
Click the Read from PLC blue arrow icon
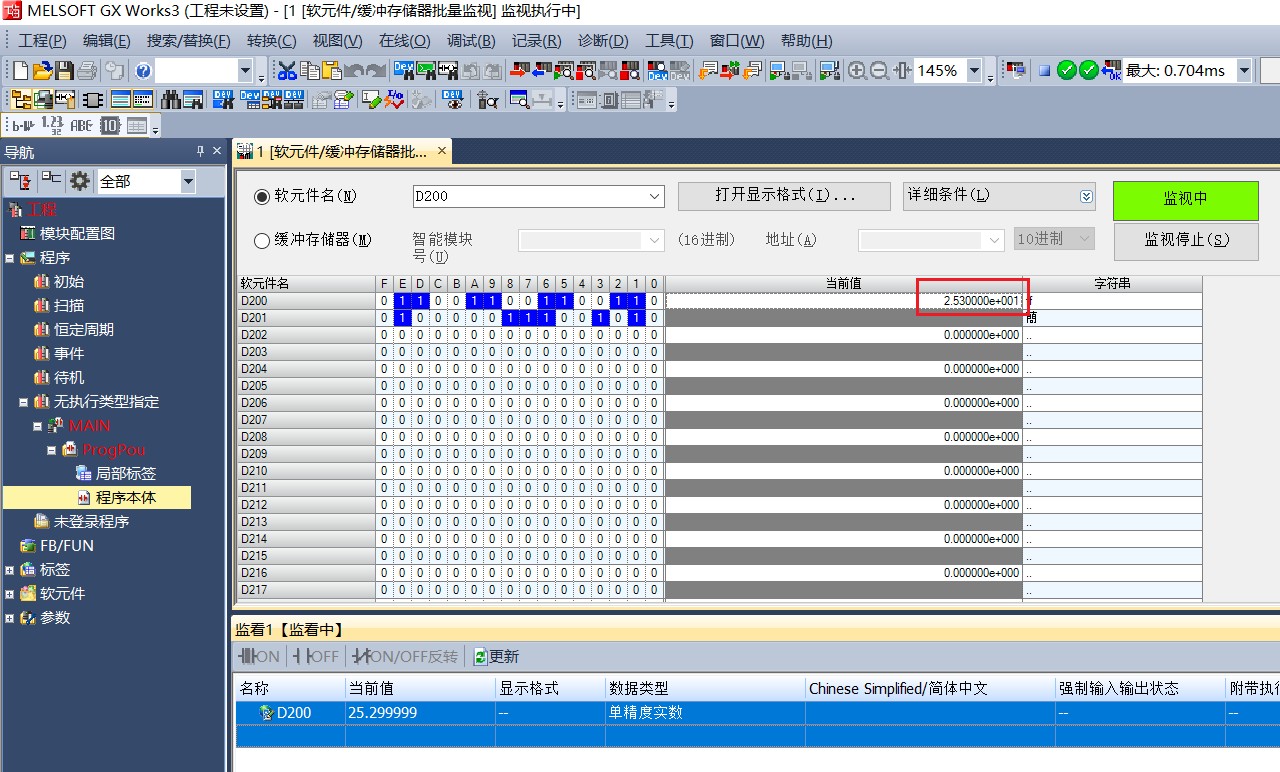tap(541, 70)
